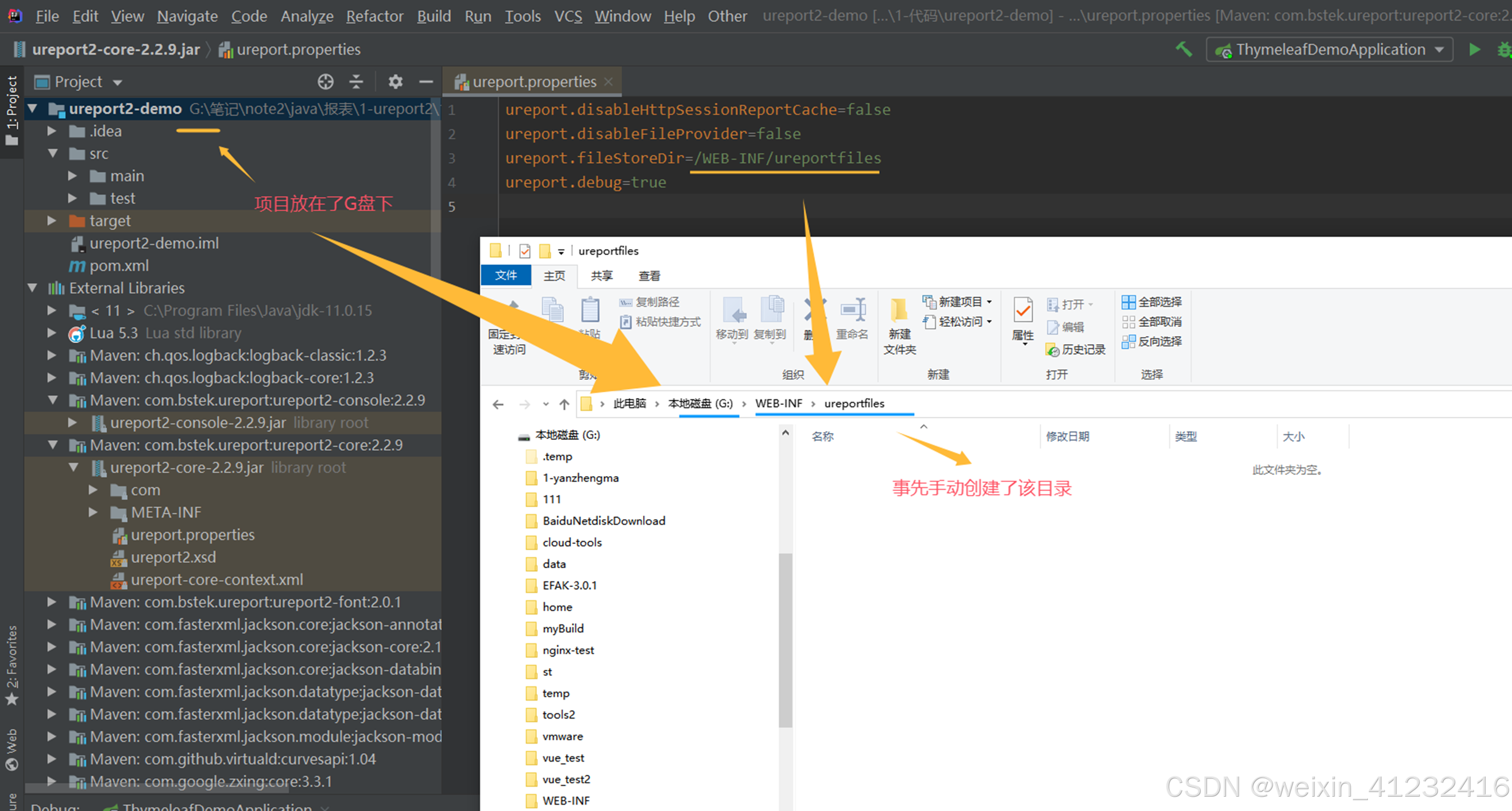Click the green hammer Build Project icon
The image size is (1512, 811).
[1184, 49]
